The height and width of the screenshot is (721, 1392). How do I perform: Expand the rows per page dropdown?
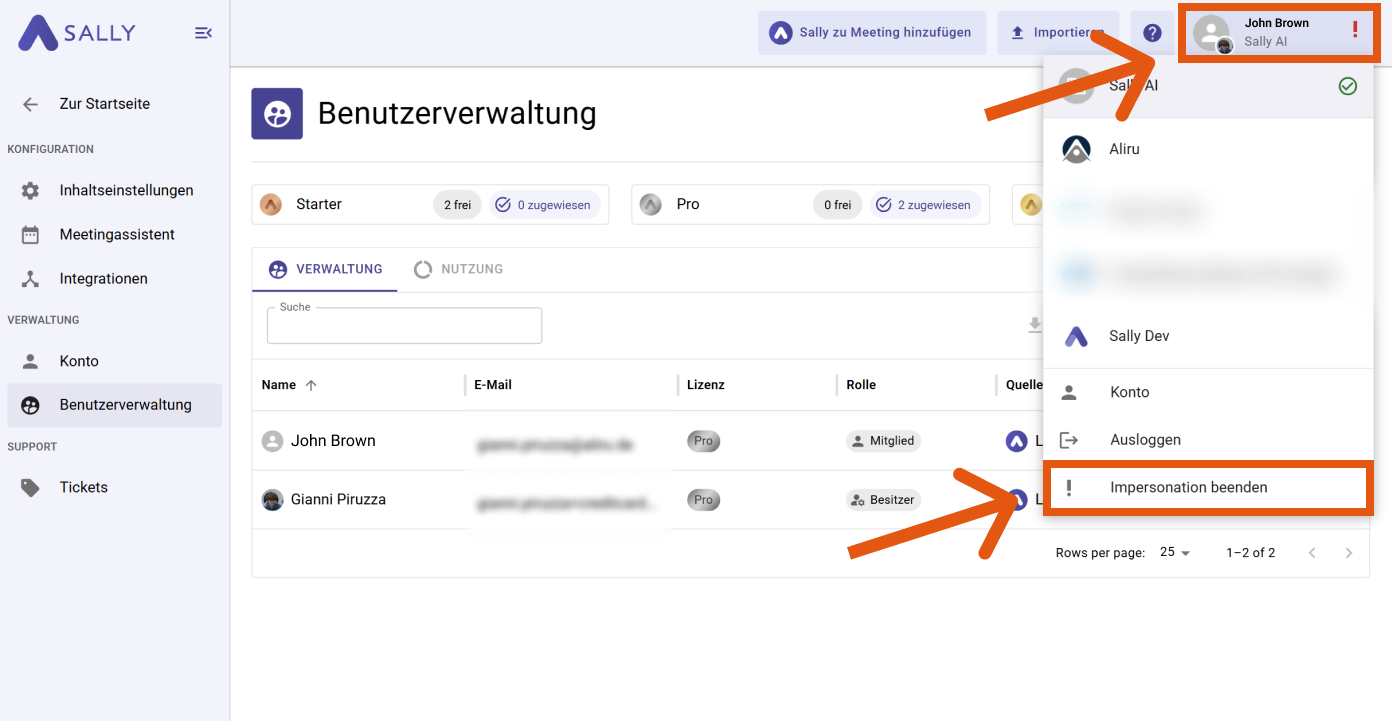[1175, 553]
